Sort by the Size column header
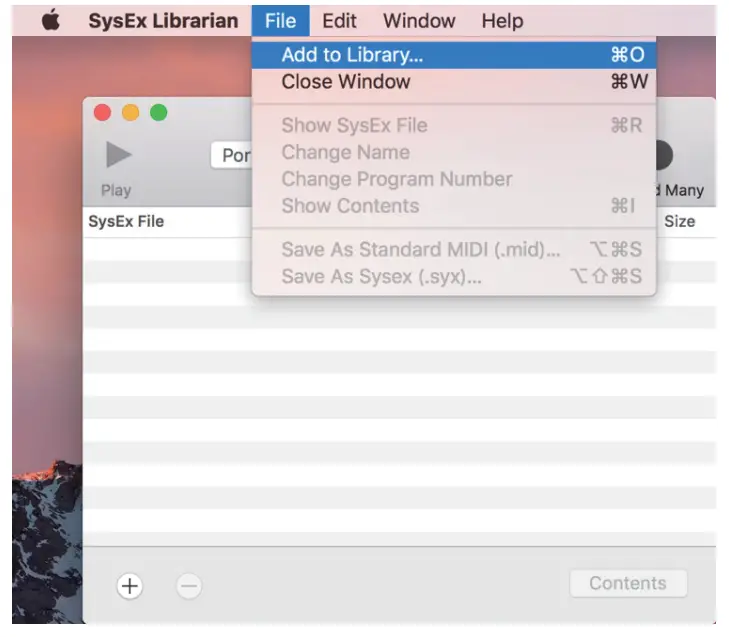 pos(679,221)
